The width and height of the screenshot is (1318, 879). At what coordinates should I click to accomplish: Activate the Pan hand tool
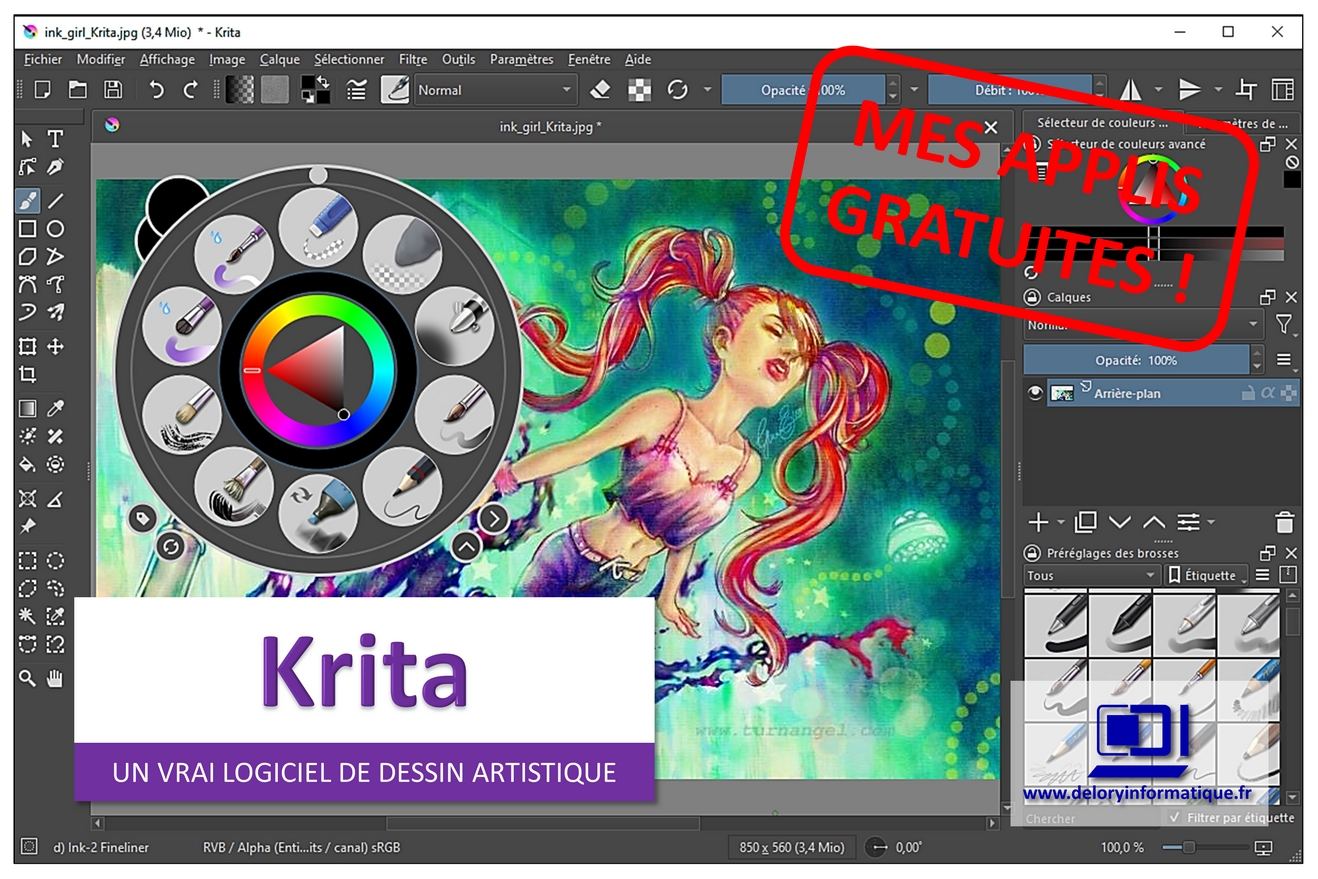(55, 678)
